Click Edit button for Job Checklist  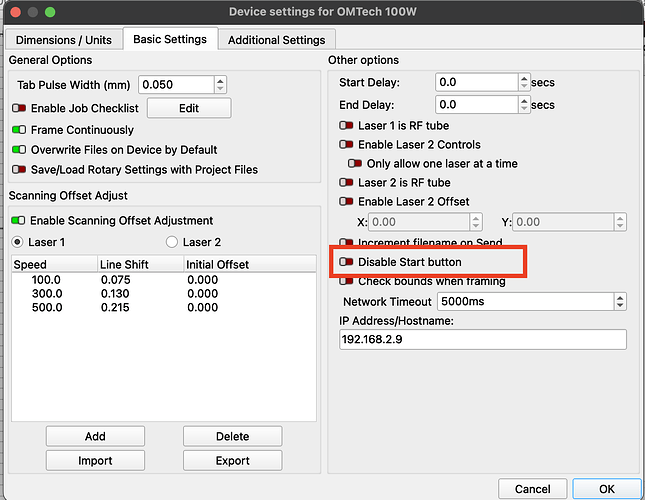(189, 108)
